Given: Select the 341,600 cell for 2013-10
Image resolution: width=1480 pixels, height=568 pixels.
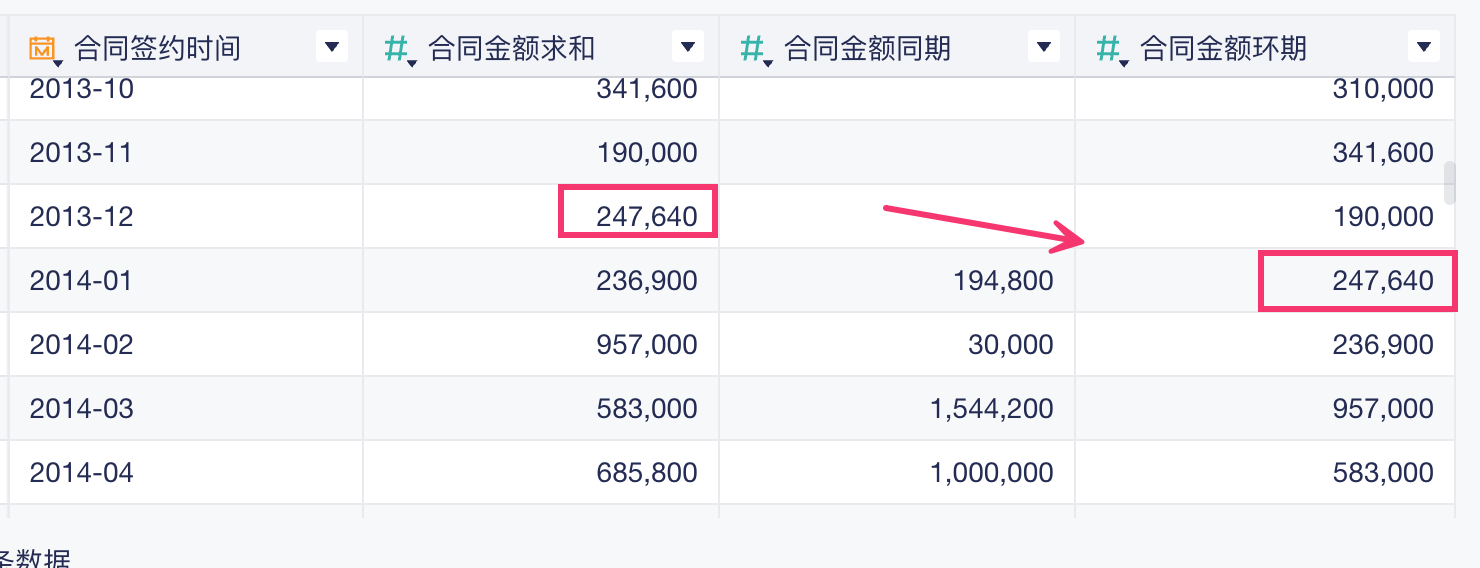Looking at the screenshot, I should pyautogui.click(x=646, y=90).
